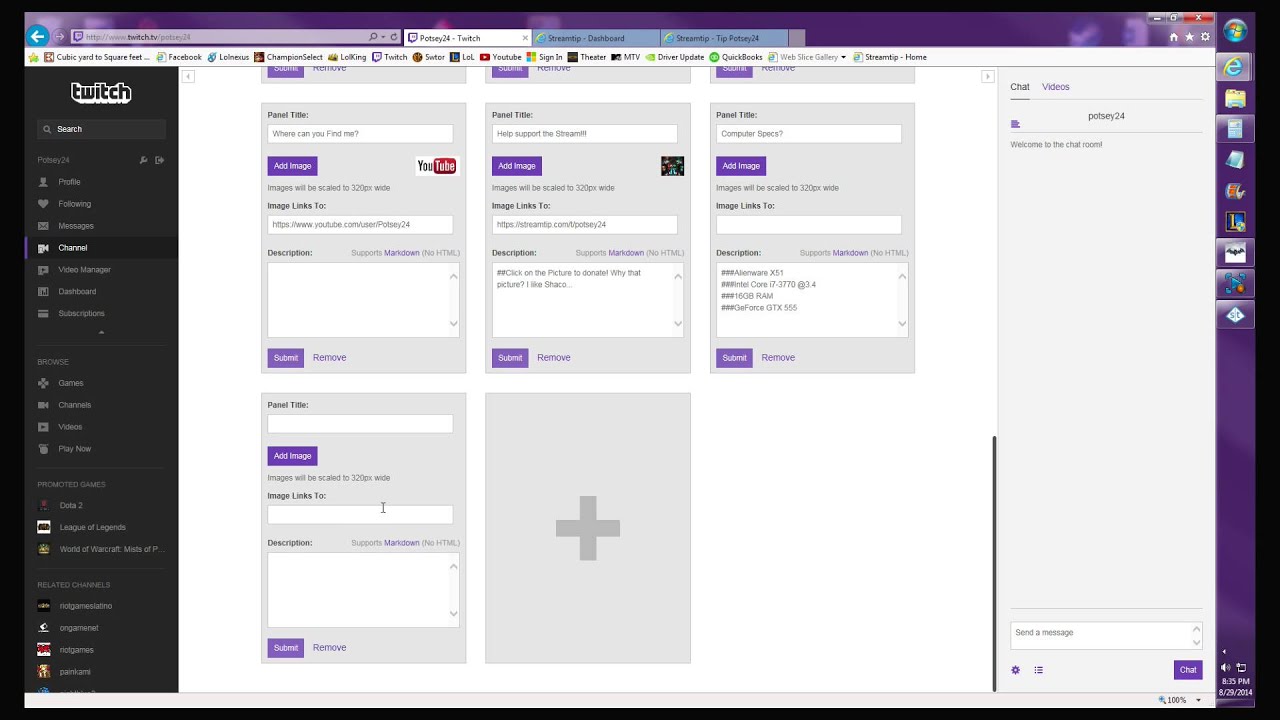Click the Twitch logo in sidebar
This screenshot has width=1280, height=720.
[x=101, y=93]
